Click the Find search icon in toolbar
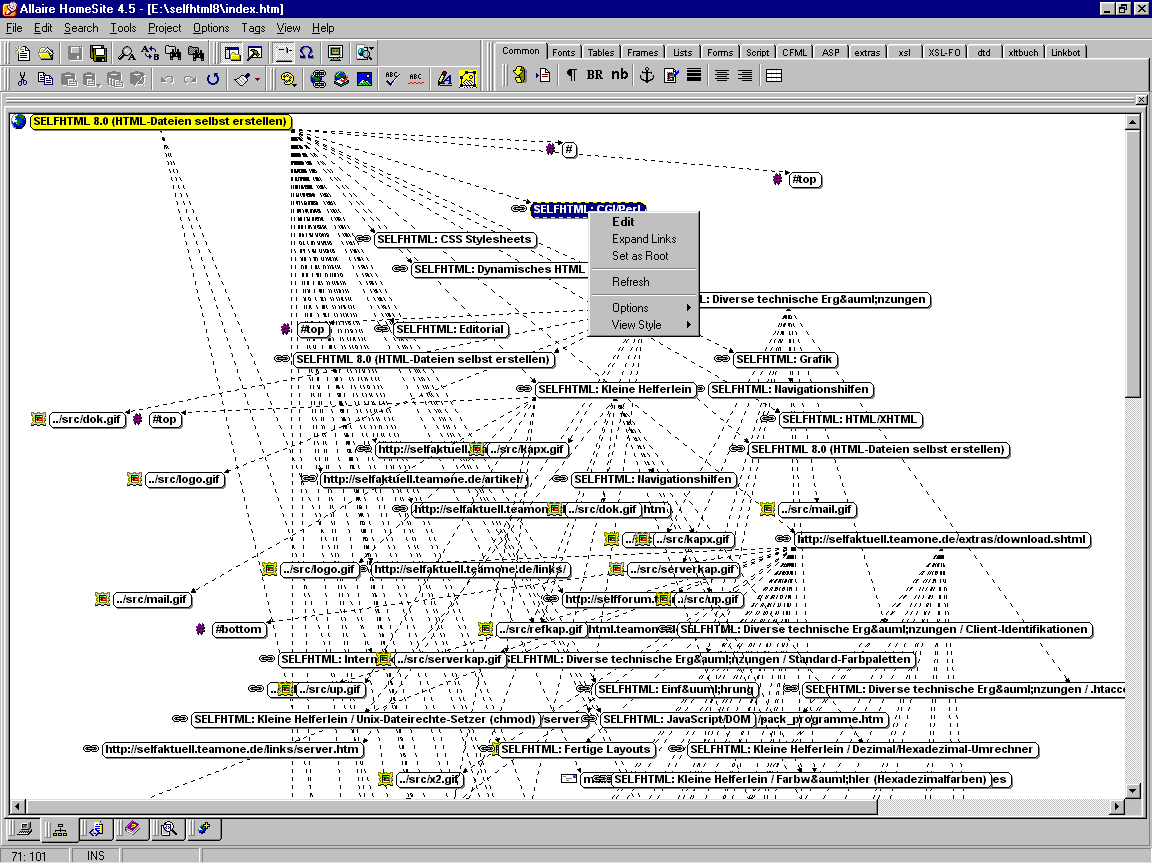Viewport: 1152px width, 864px height. coord(127,53)
